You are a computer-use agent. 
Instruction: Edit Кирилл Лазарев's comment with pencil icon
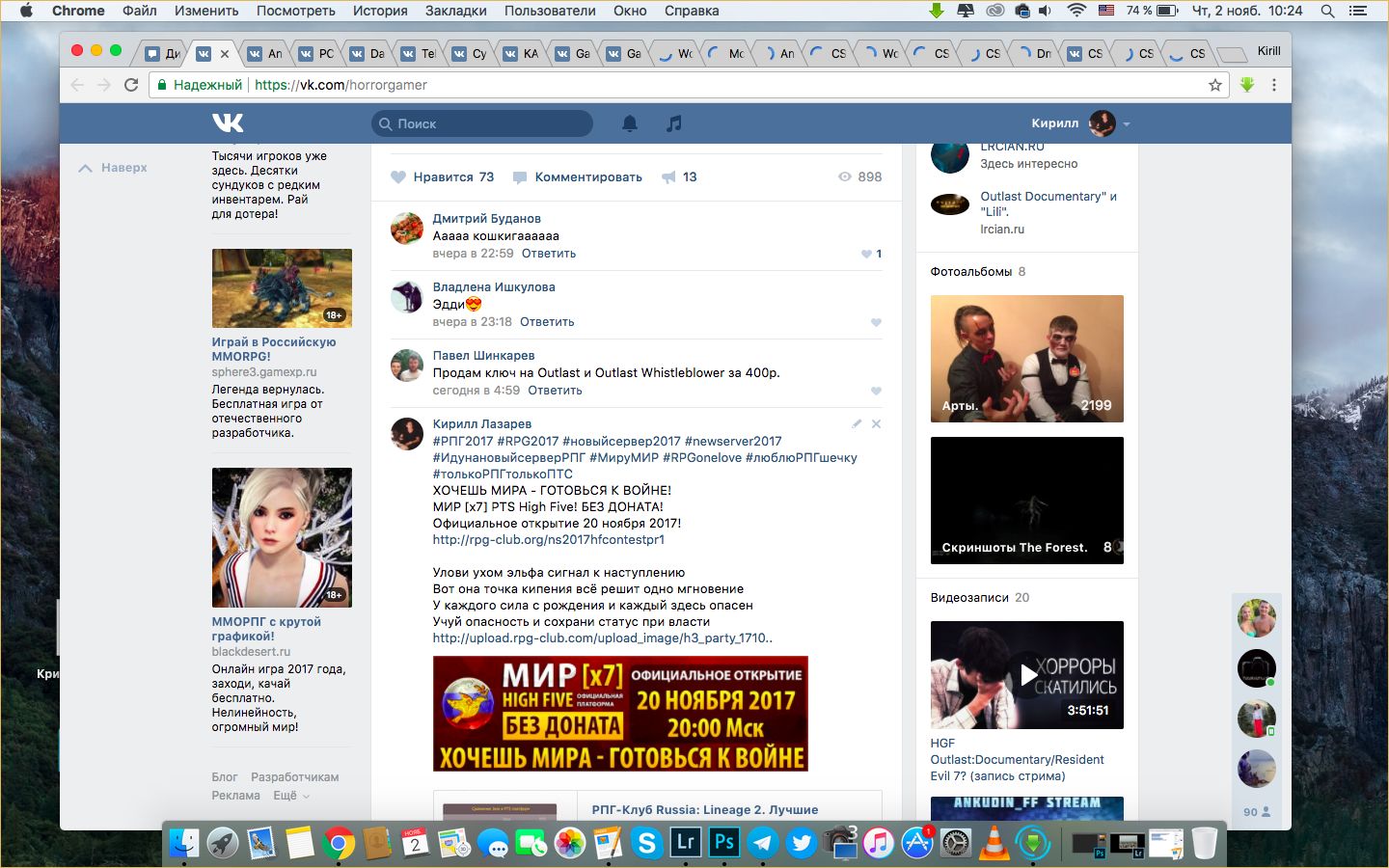tap(857, 423)
